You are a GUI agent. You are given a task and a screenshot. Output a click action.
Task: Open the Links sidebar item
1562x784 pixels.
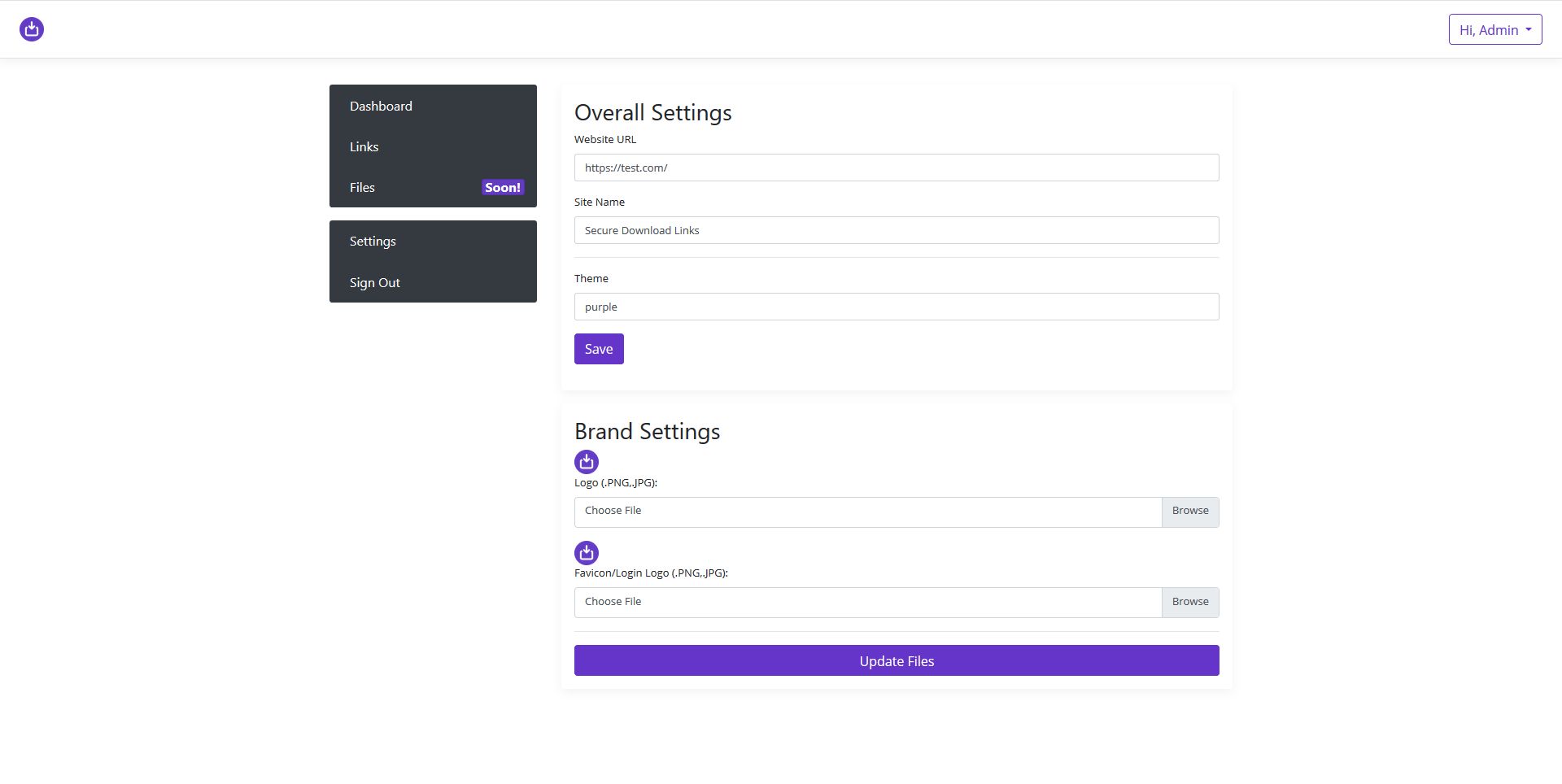[x=364, y=147]
